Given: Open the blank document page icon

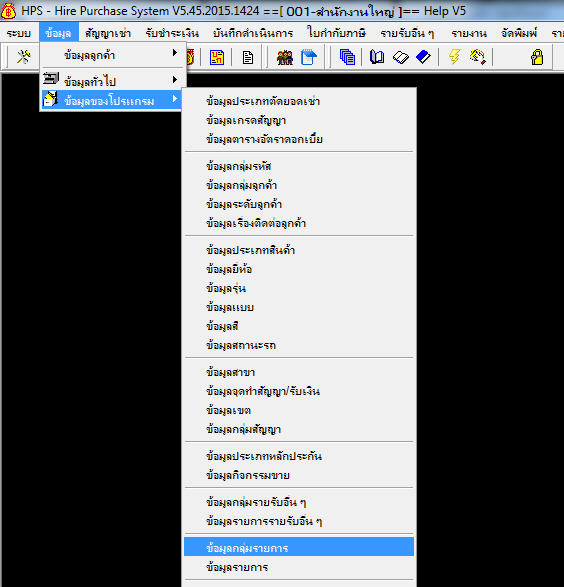Looking at the screenshot, I should tap(247, 58).
